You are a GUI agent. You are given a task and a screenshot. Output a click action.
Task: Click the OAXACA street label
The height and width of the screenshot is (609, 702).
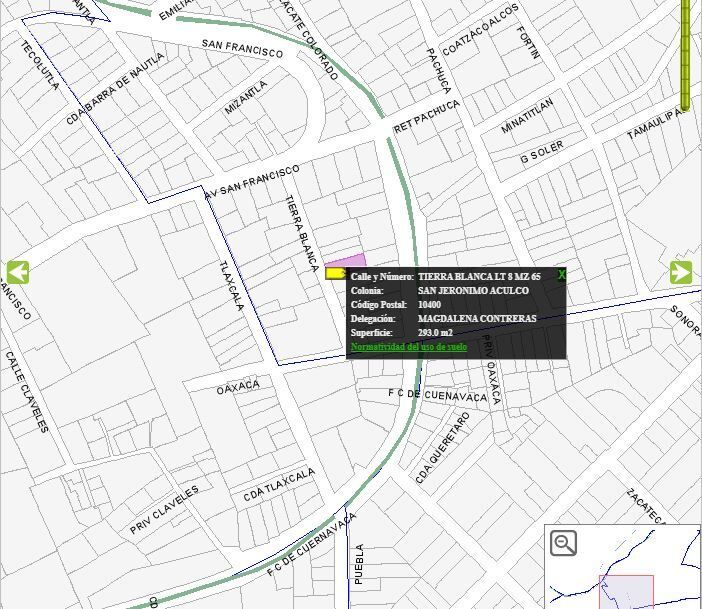[238, 387]
